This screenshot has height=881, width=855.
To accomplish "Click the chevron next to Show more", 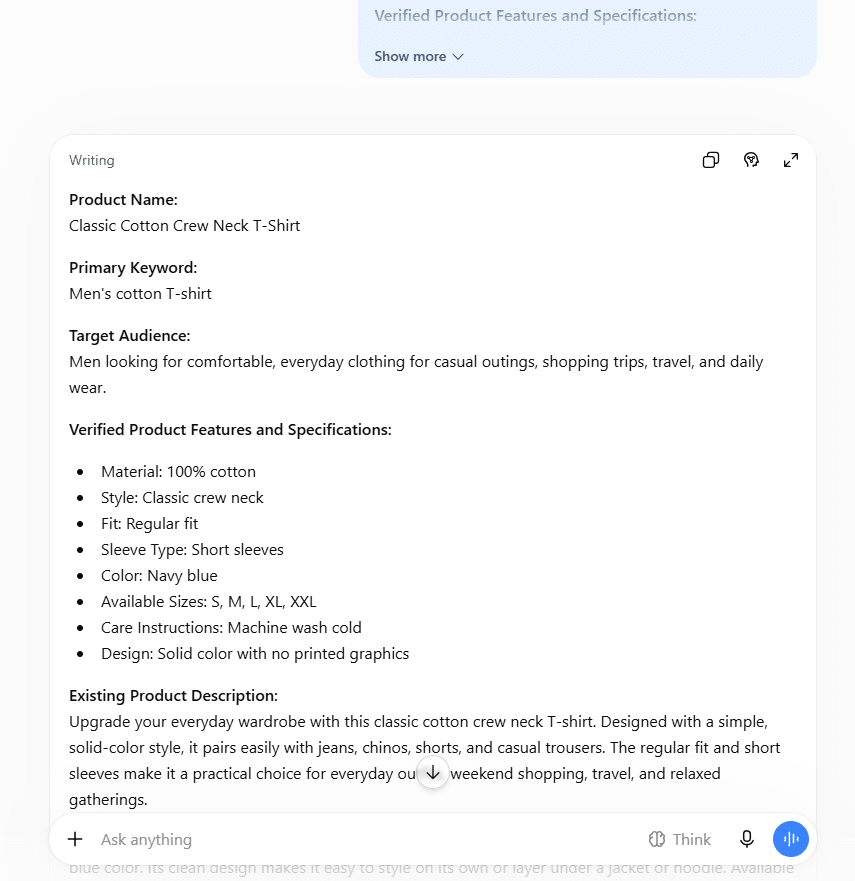I will coord(458,57).
